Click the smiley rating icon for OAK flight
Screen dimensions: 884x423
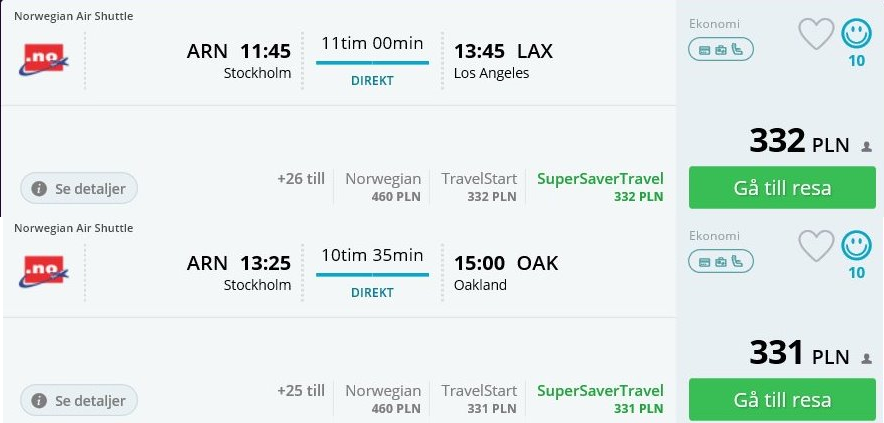[856, 245]
